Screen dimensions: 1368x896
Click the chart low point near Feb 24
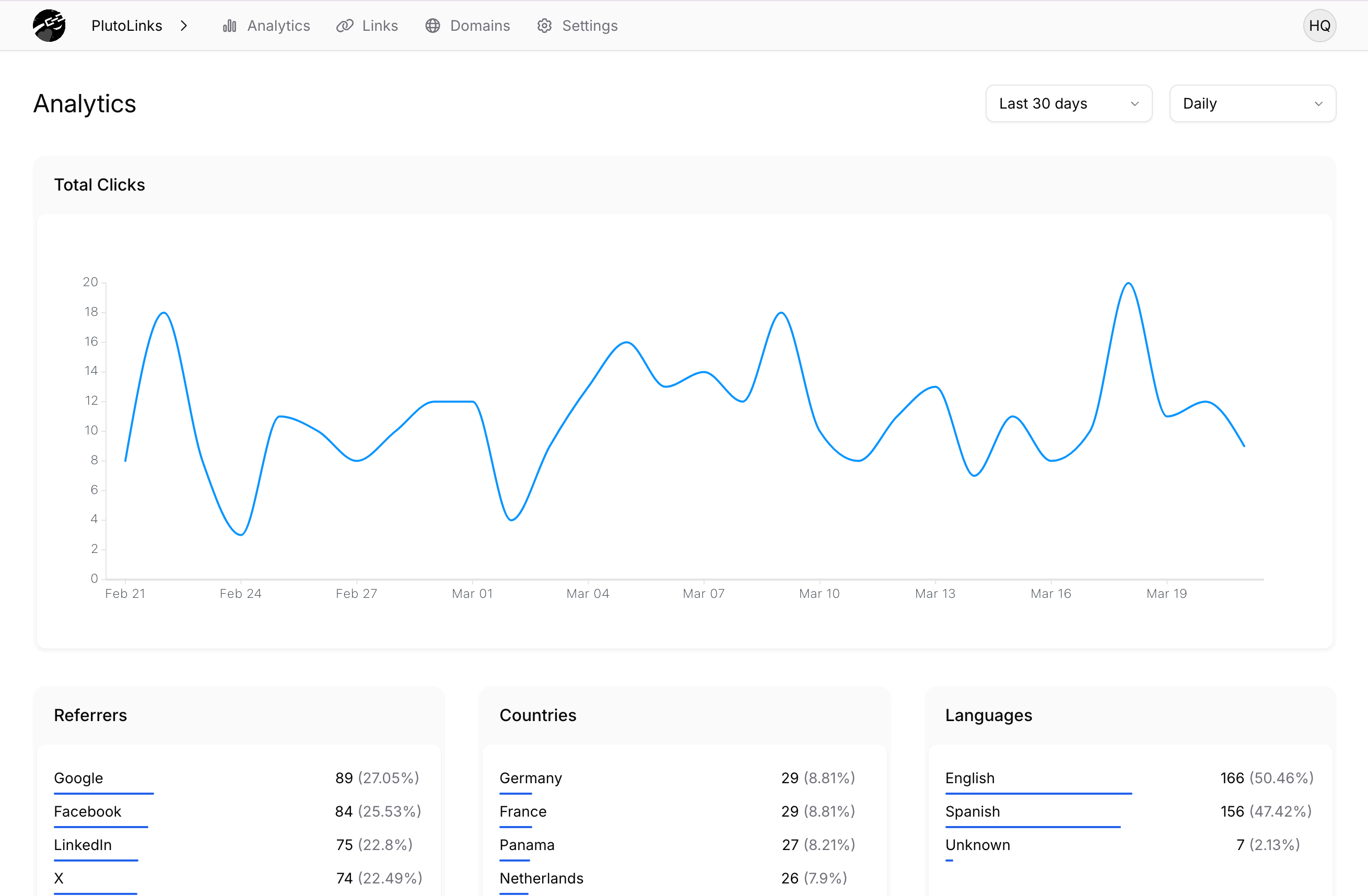pyautogui.click(x=241, y=535)
